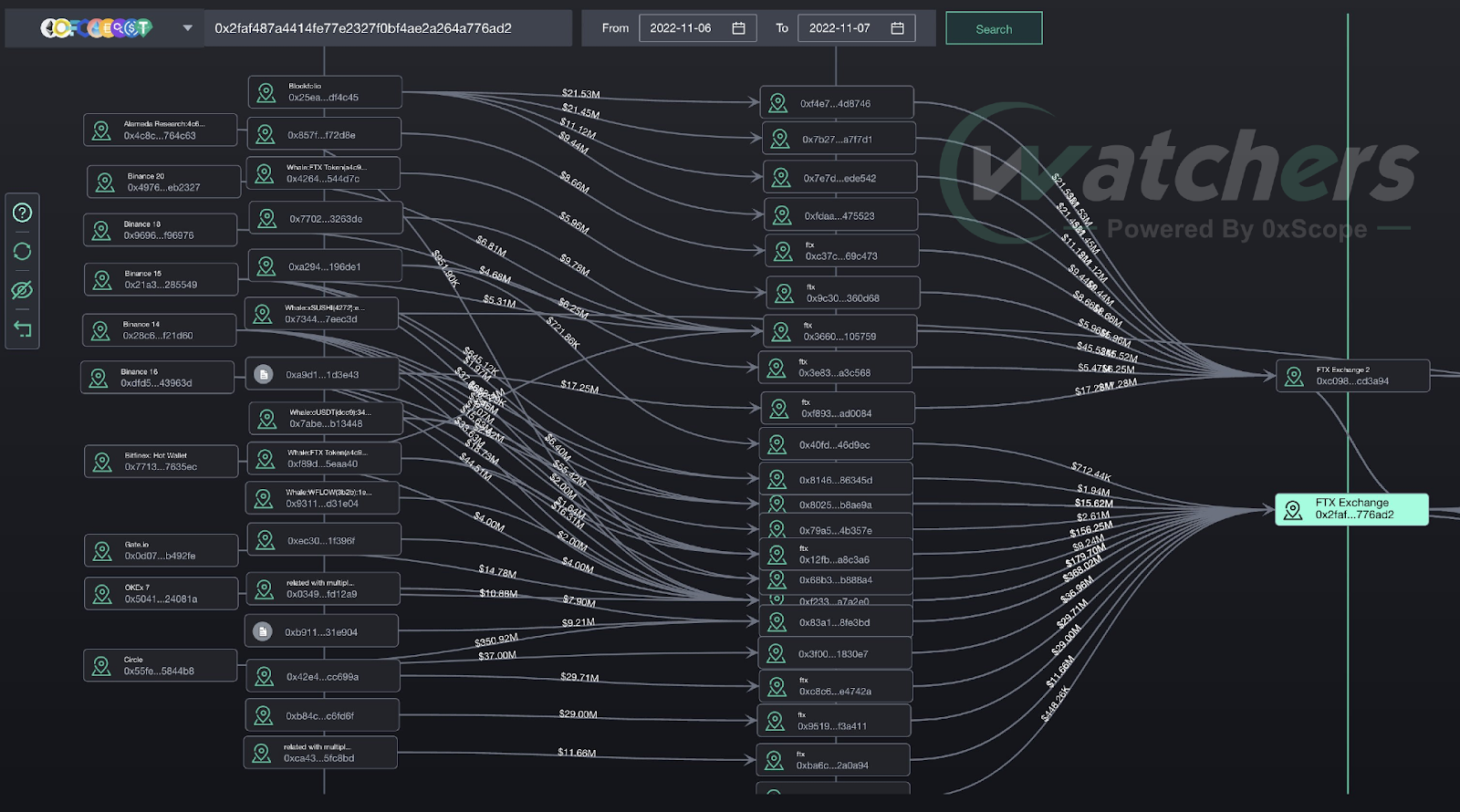Click the address icon of 0xa294...196de1
This screenshot has width=1460, height=812.
[266, 266]
